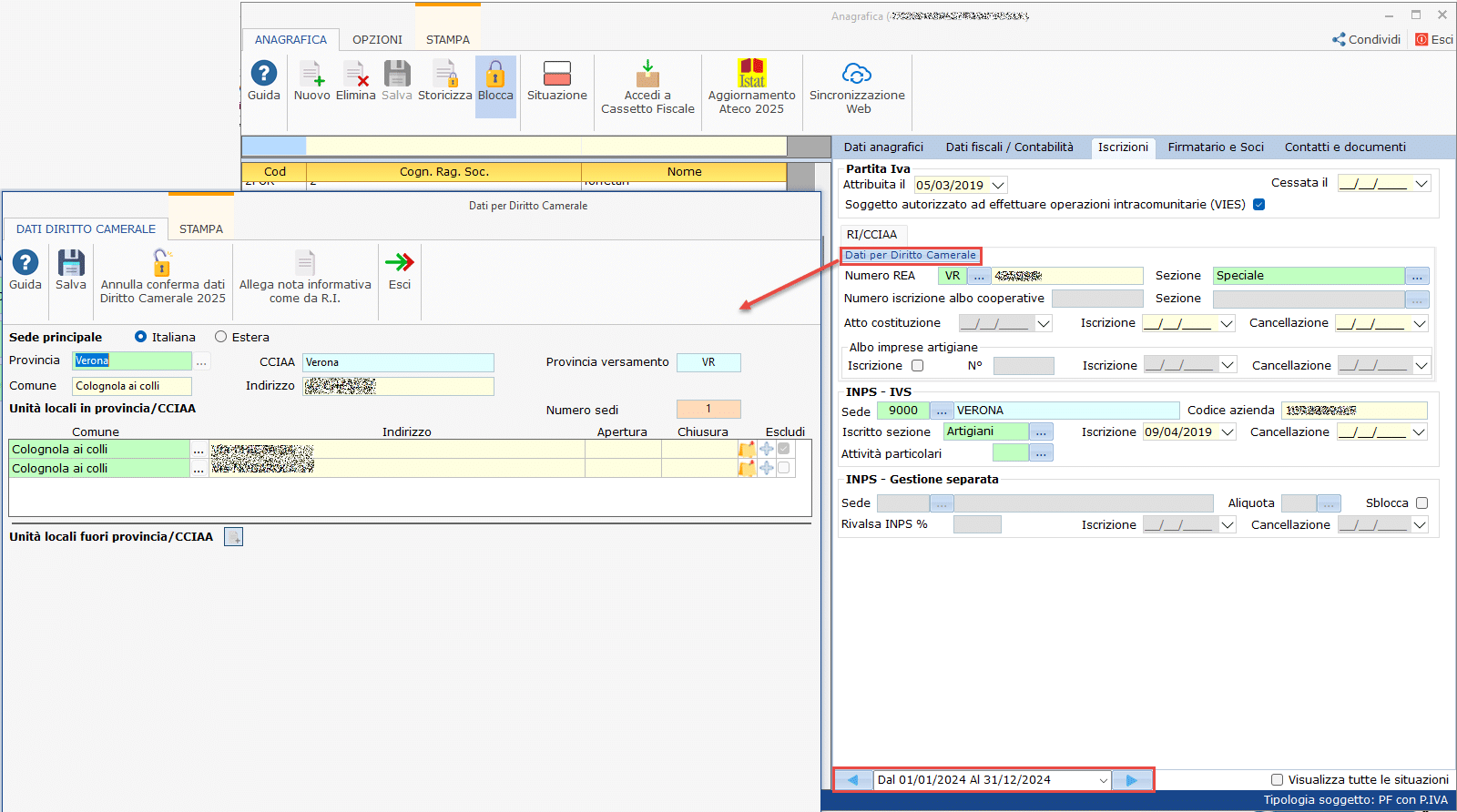Click Codice azienda input field
This screenshot has width=1457, height=812.
coord(1354,411)
